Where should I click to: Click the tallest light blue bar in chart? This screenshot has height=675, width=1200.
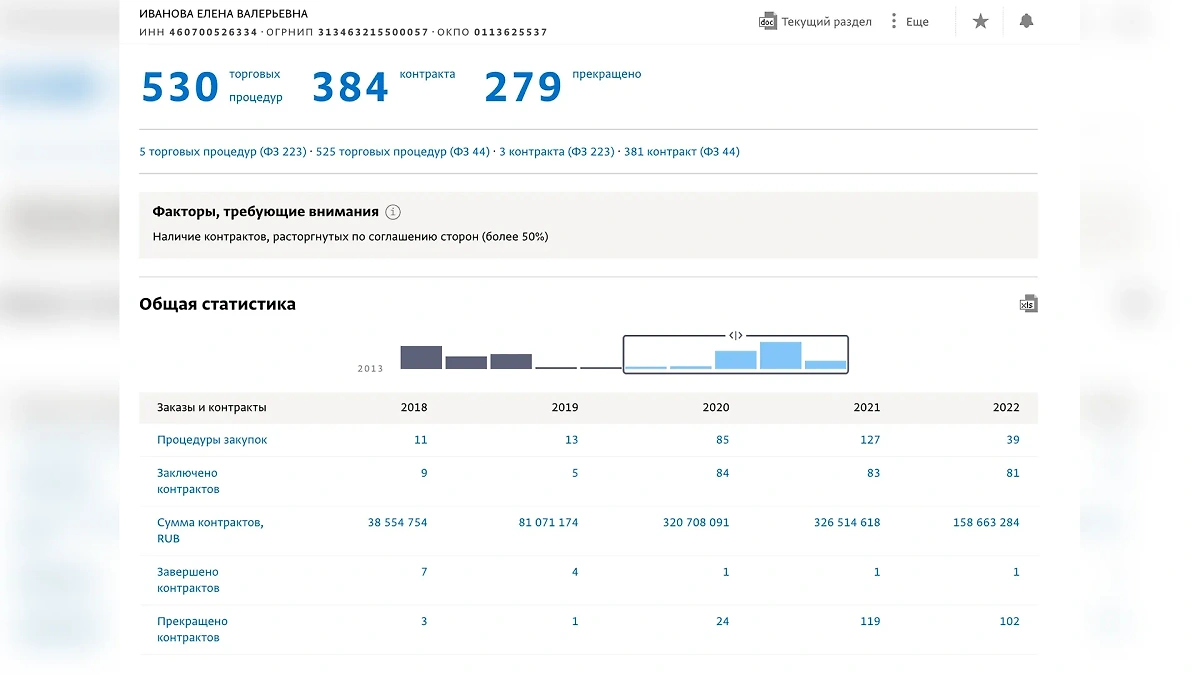tap(780, 356)
